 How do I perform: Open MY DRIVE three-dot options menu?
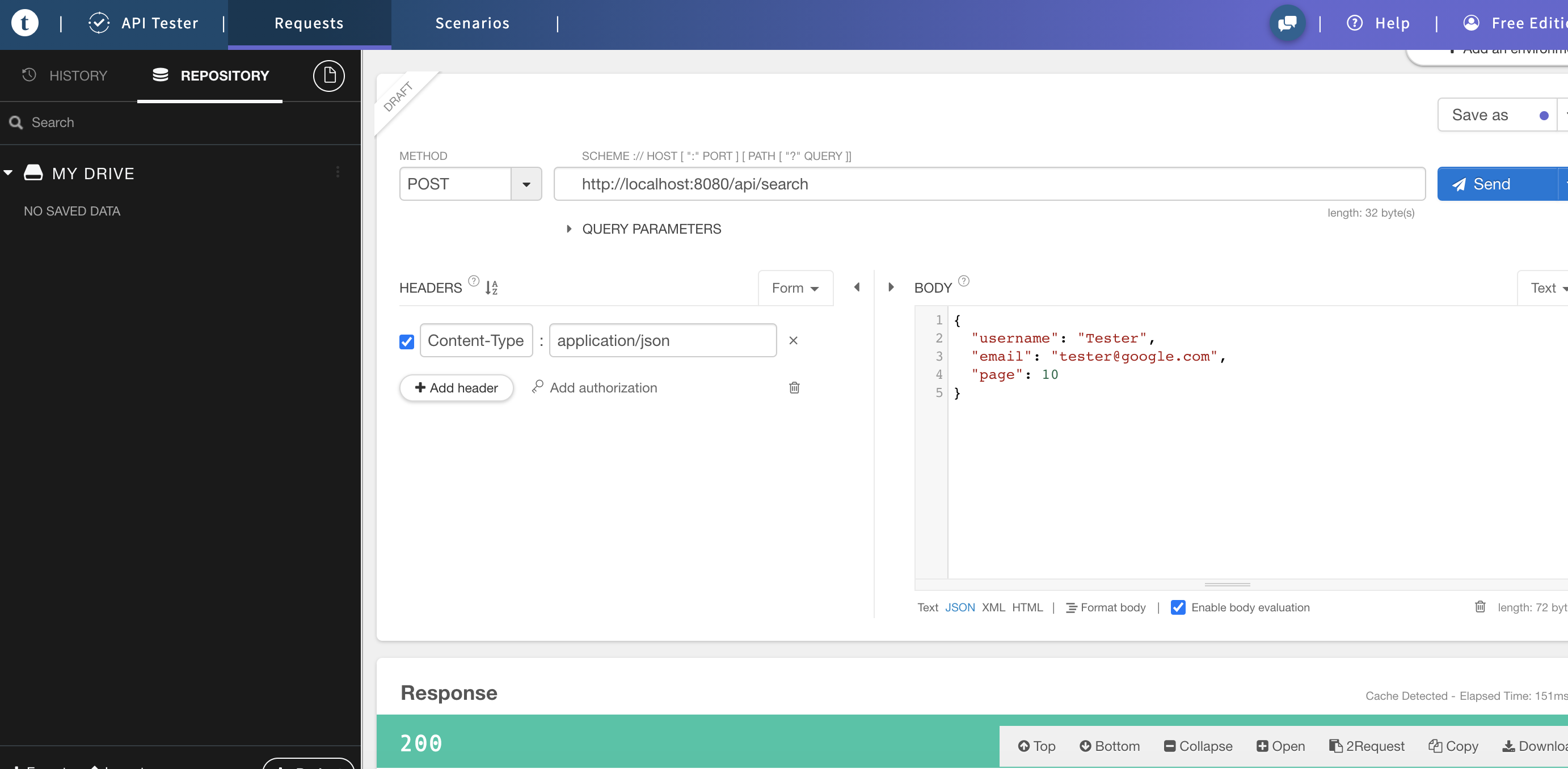[338, 173]
